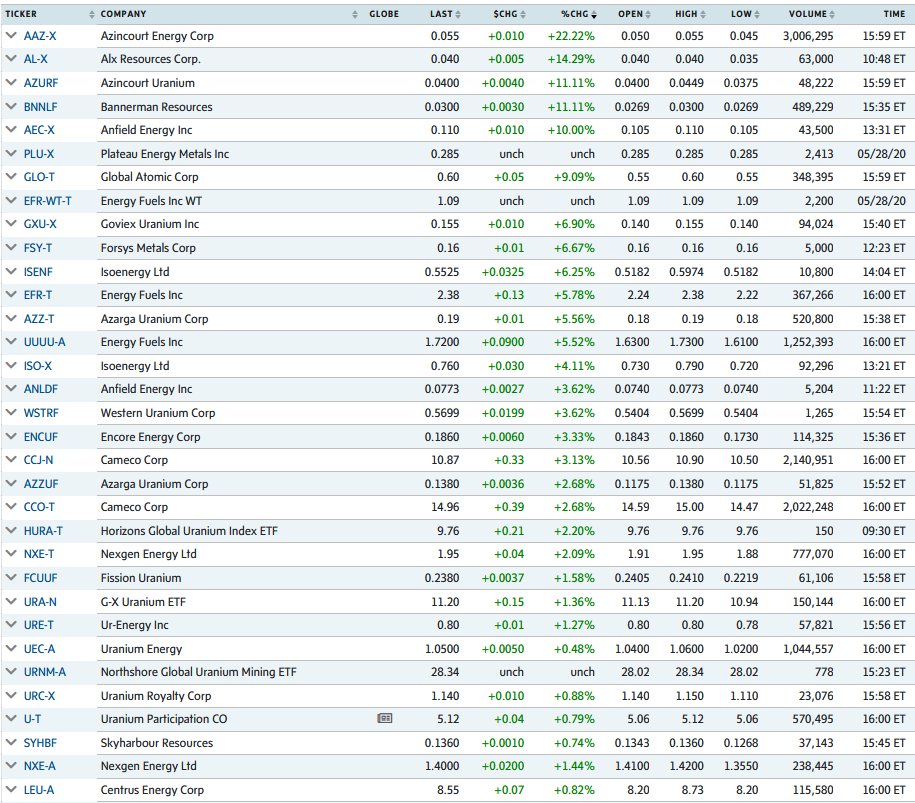This screenshot has width=915, height=803.
Task: Expand the HURA-T row chevron
Action: point(11,530)
